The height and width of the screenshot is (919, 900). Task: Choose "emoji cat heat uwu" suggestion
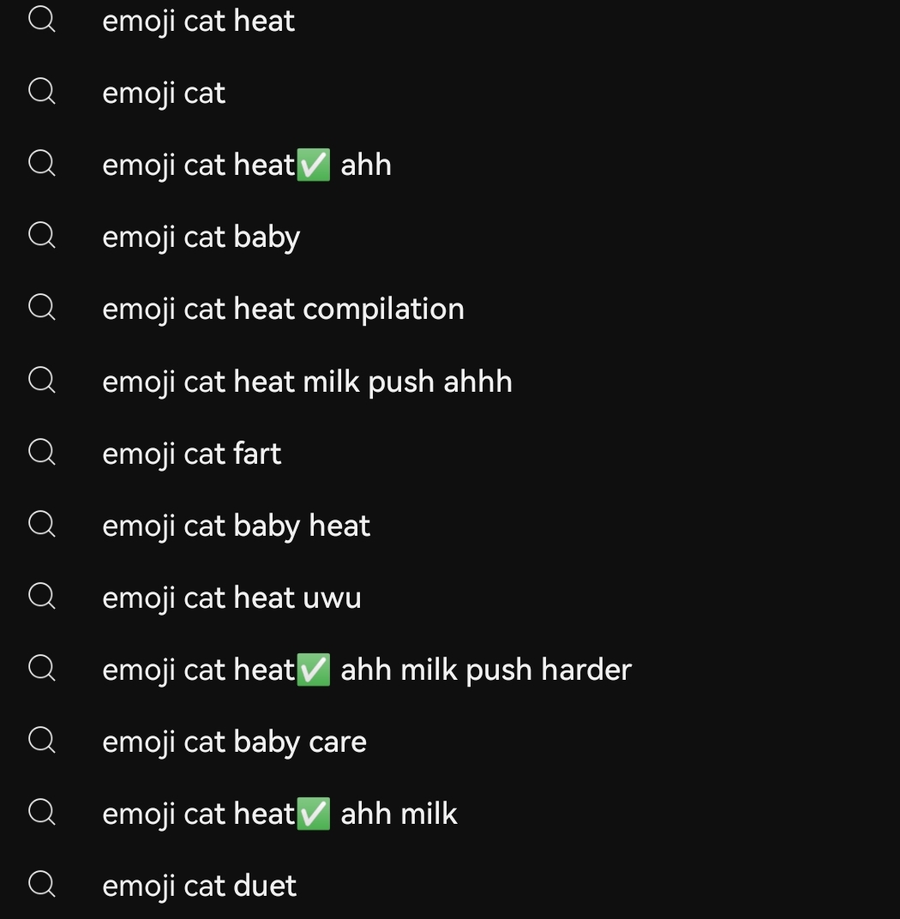tap(232, 597)
